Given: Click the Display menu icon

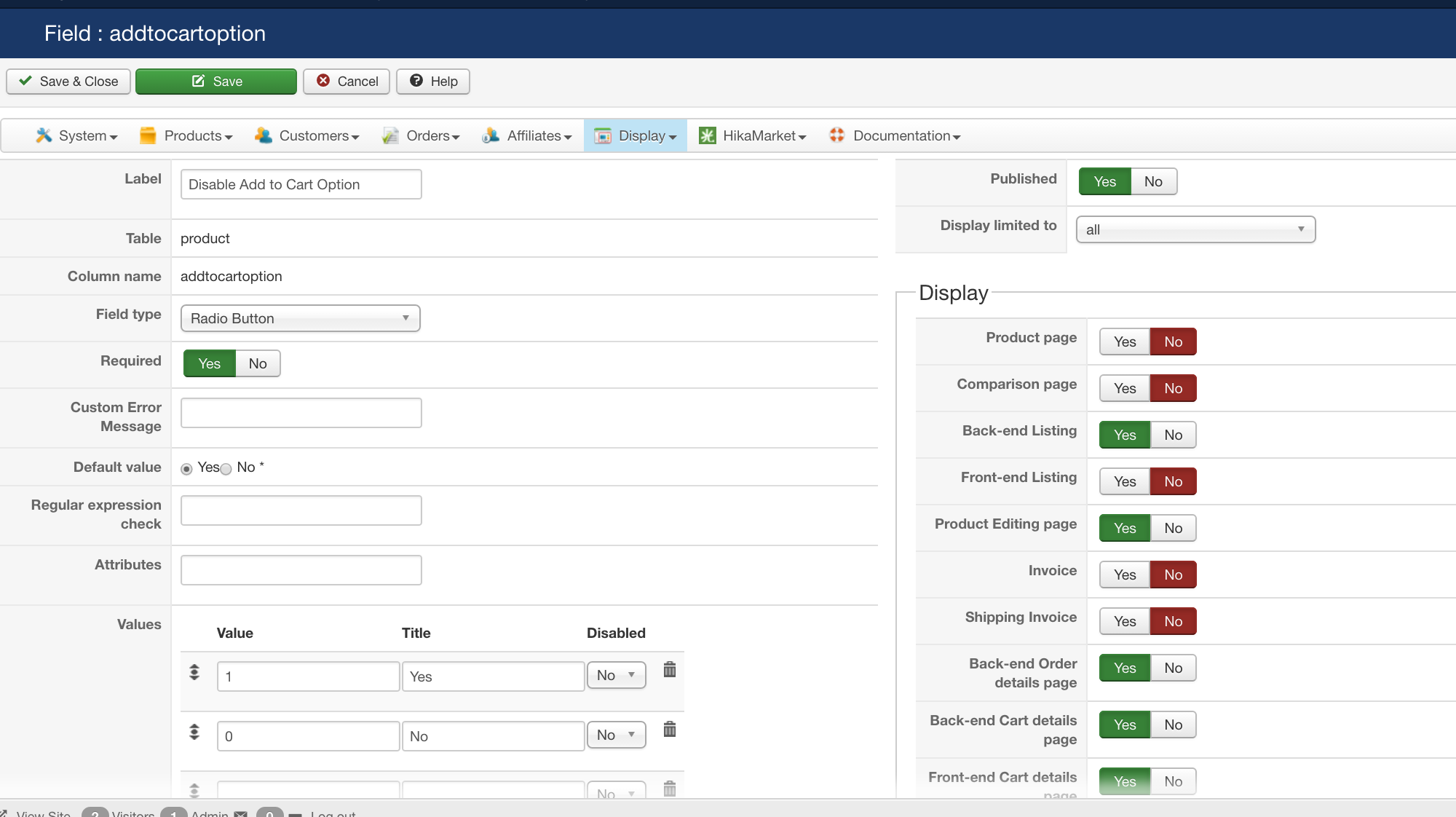Looking at the screenshot, I should point(603,135).
